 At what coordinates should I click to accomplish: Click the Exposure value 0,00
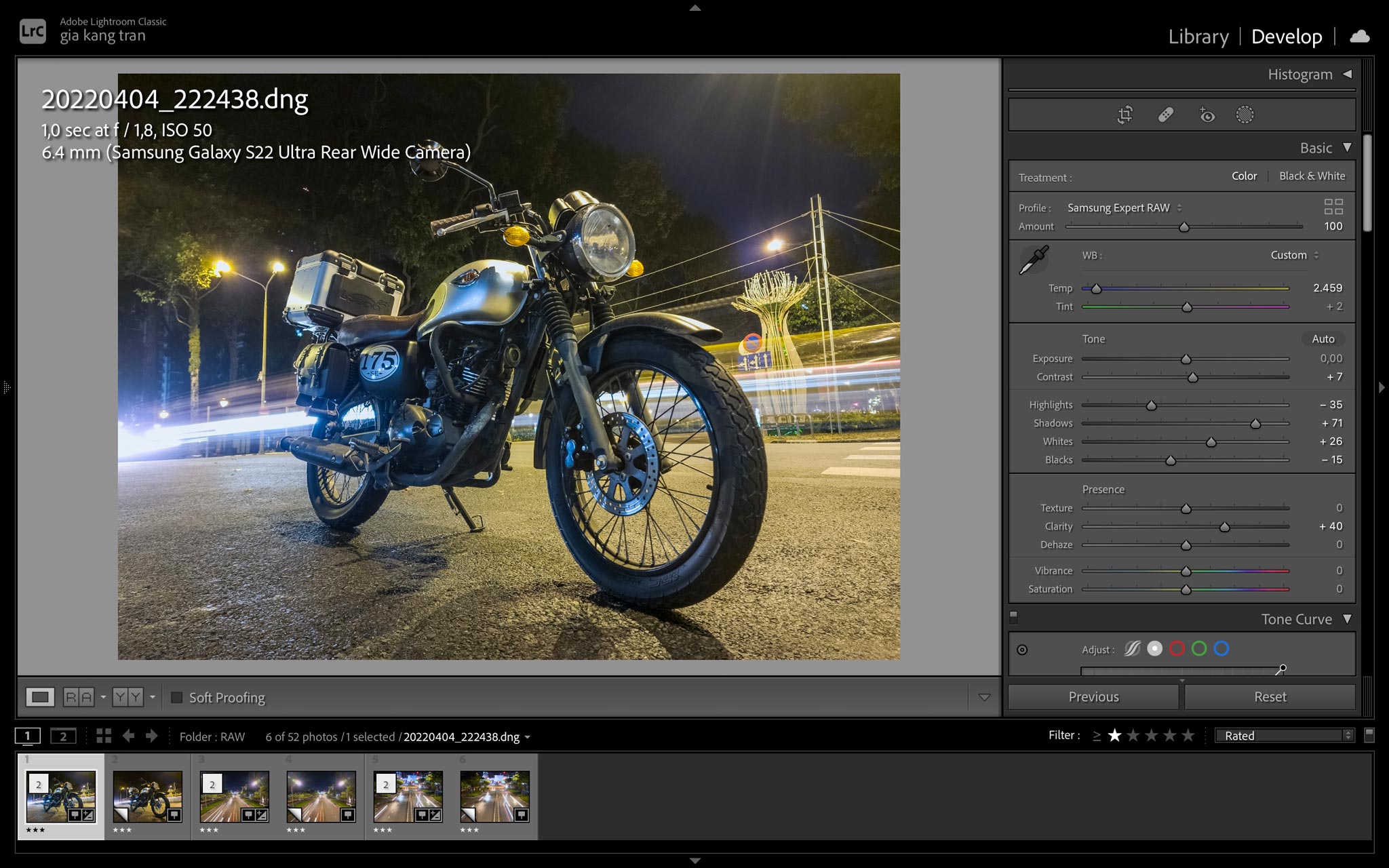[x=1331, y=358]
